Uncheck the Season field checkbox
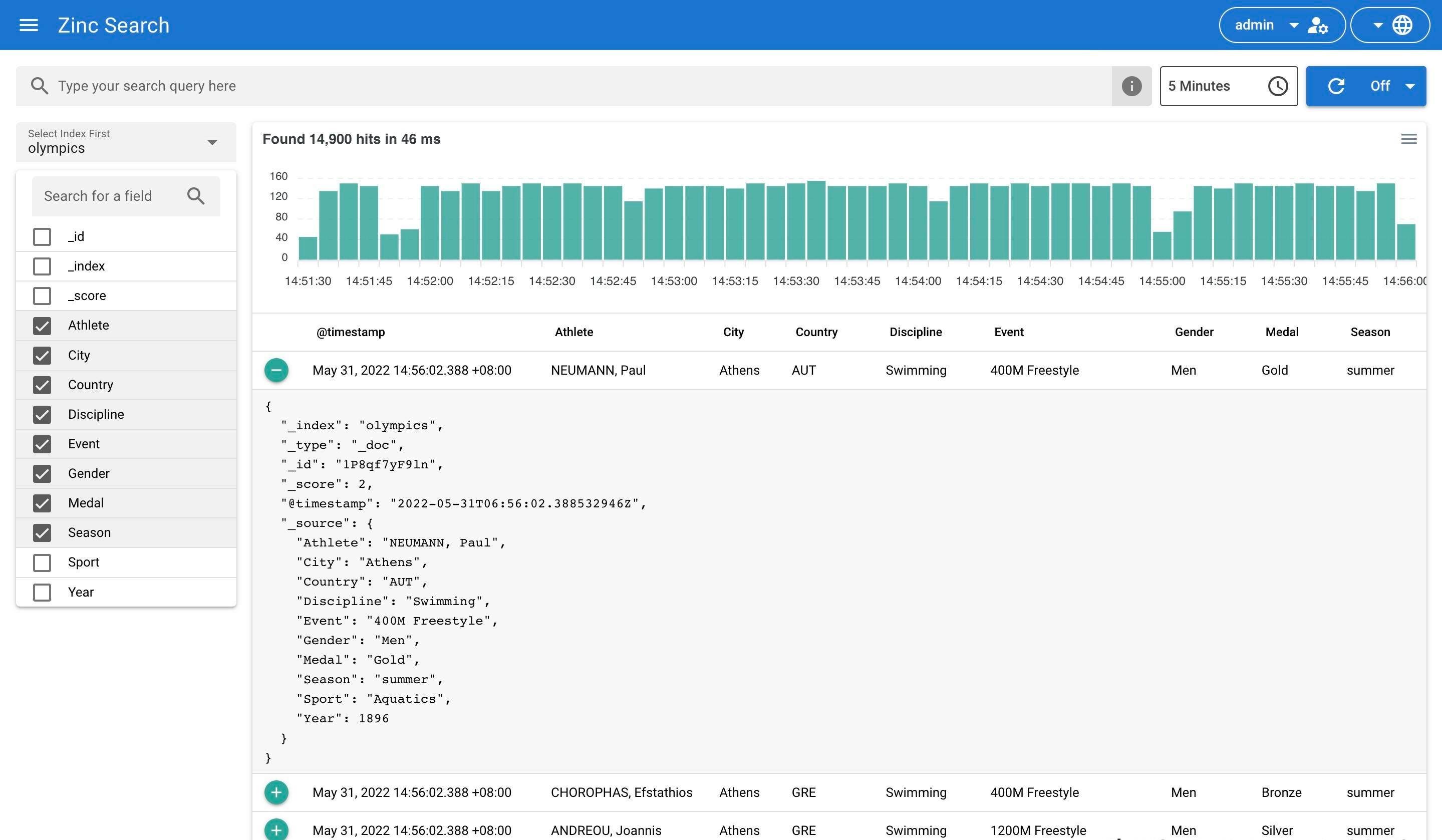The width and height of the screenshot is (1442, 840). tap(42, 533)
